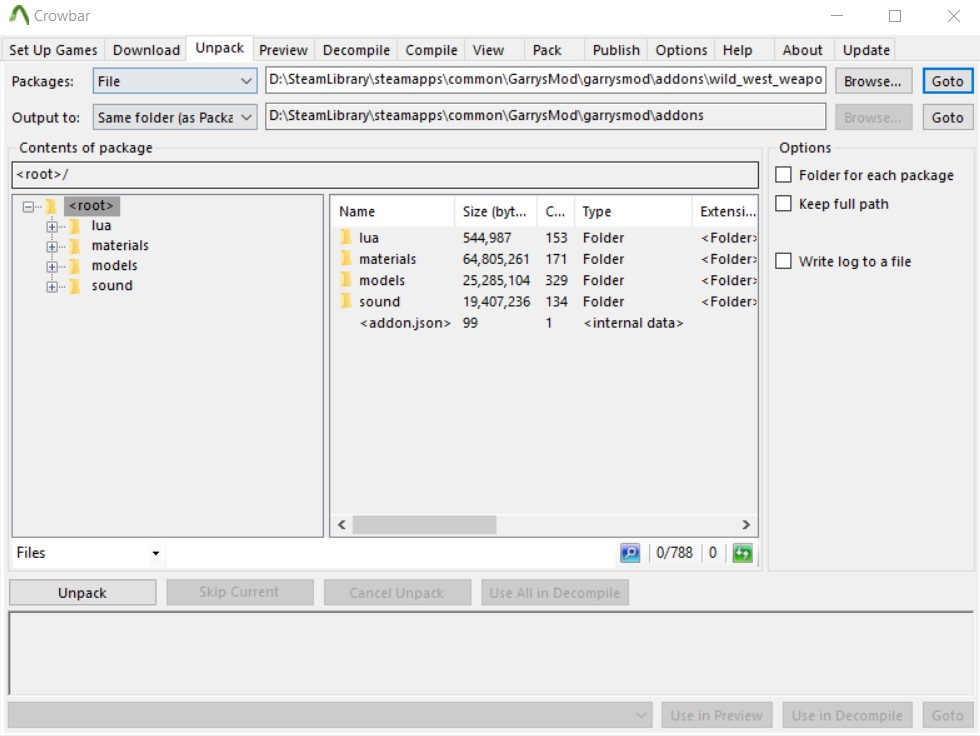Open the Options tab
The width and height of the screenshot is (980, 736).
point(681,50)
